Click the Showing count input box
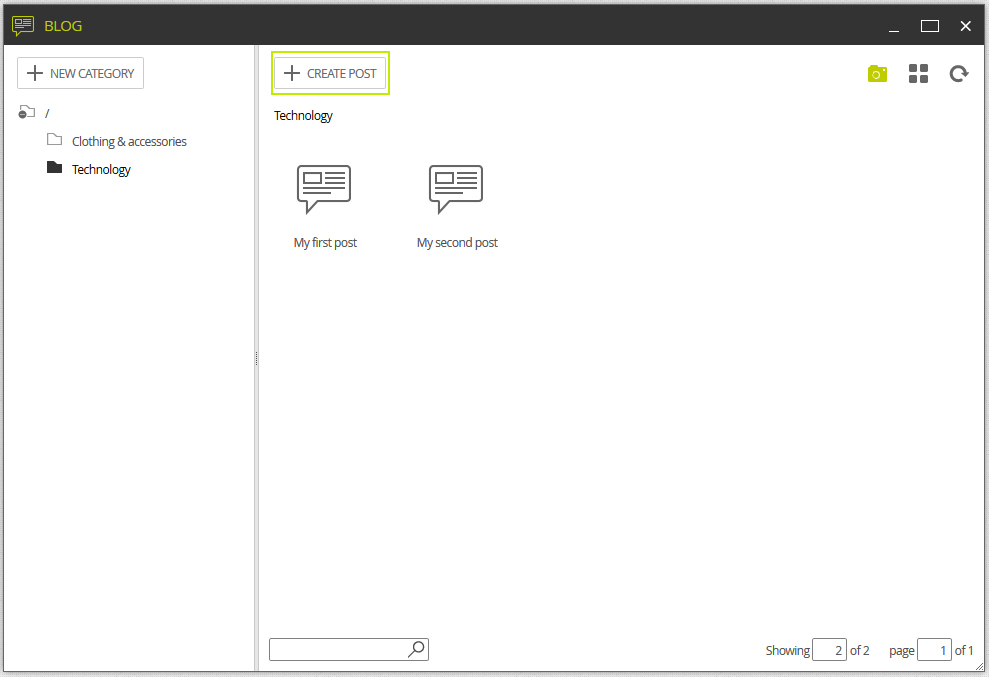This screenshot has width=989, height=677. pos(829,650)
